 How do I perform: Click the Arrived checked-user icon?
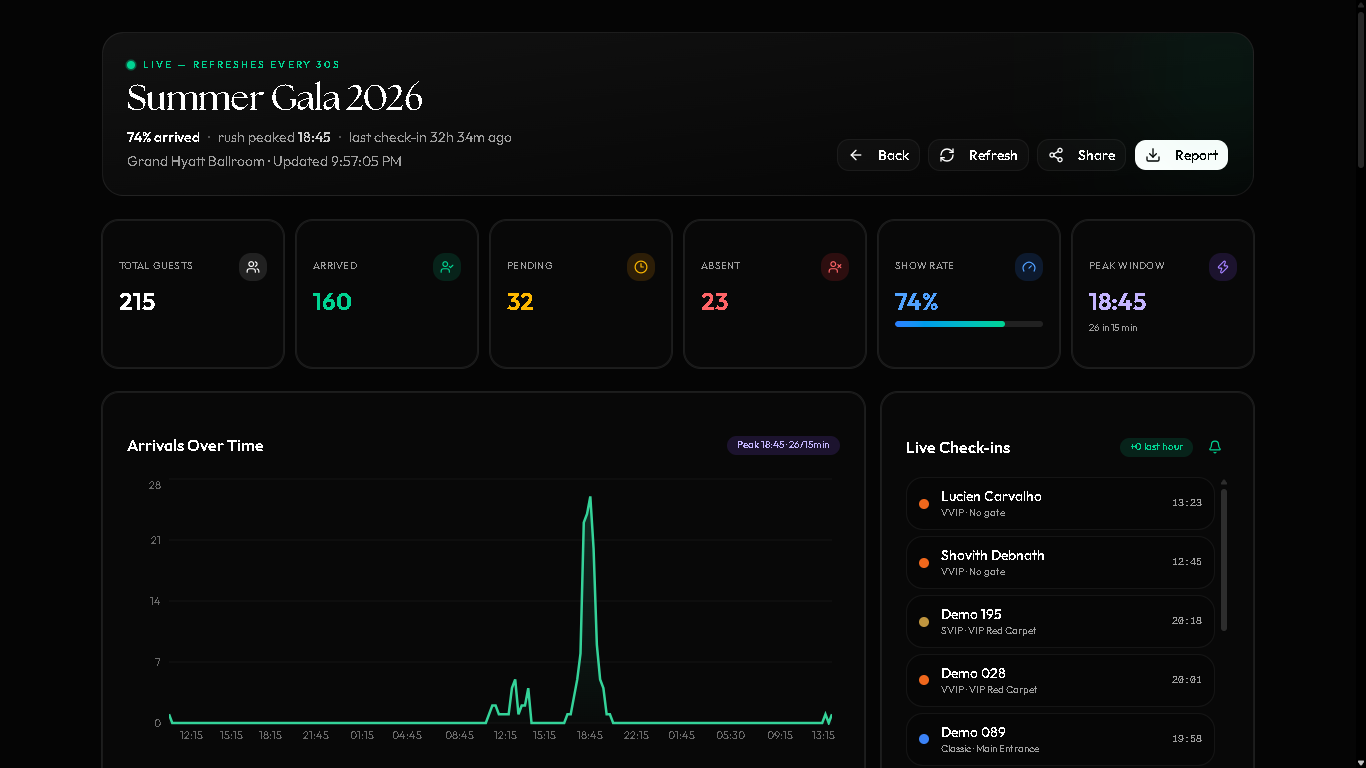(x=447, y=267)
